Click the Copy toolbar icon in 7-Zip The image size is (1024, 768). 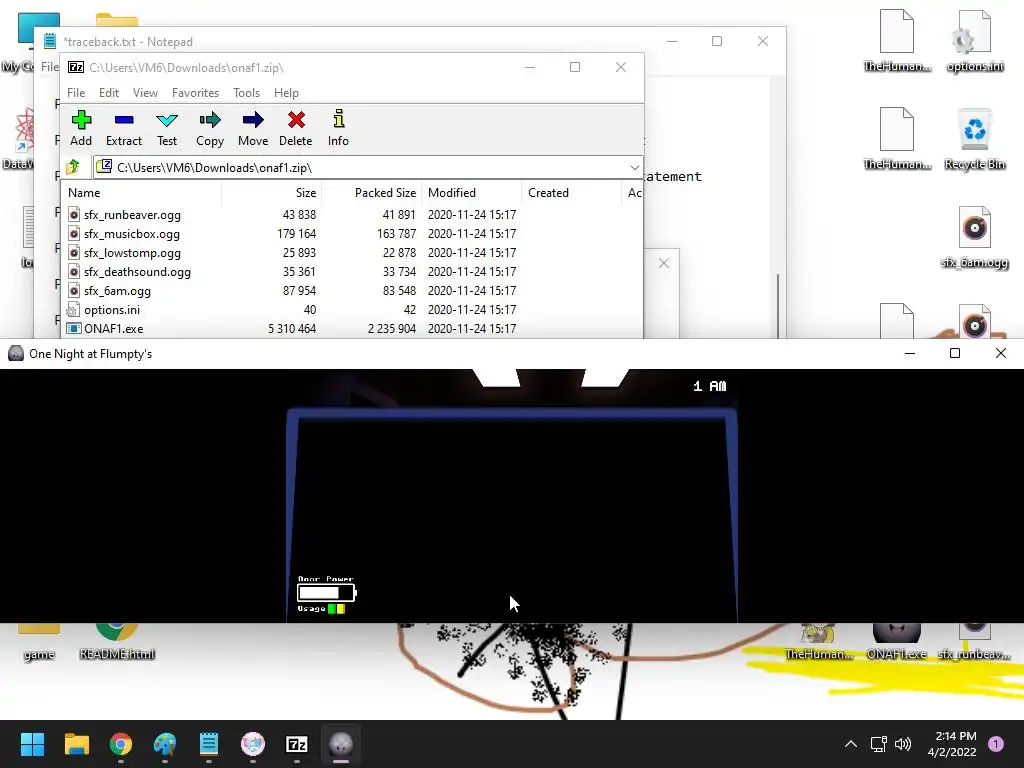click(210, 128)
